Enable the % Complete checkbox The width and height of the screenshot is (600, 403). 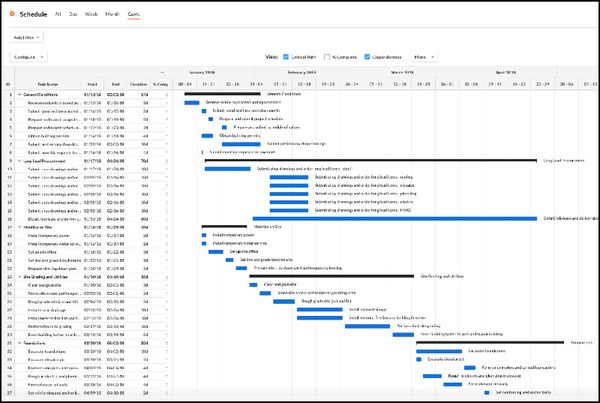(326, 57)
